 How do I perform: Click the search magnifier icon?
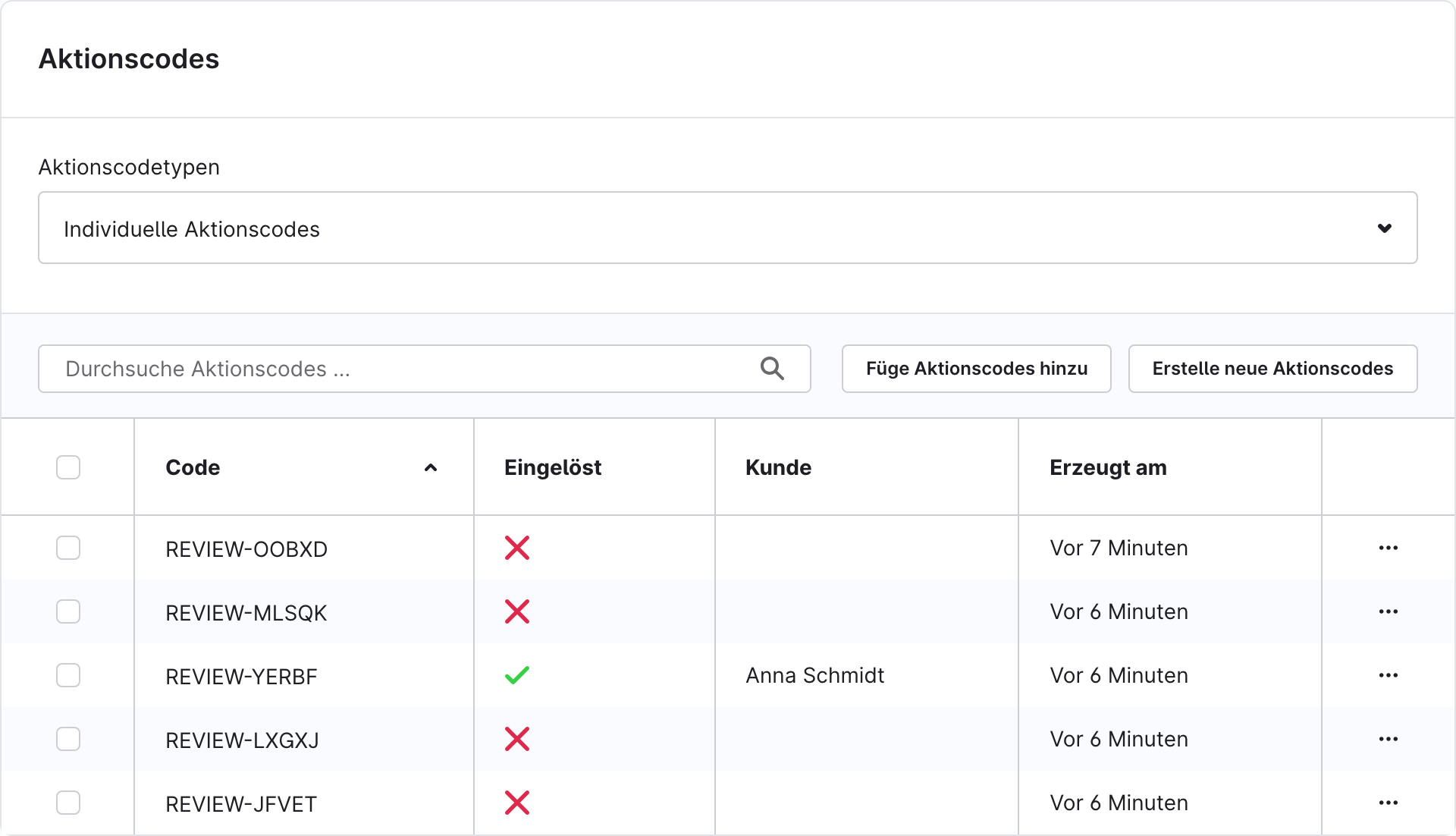click(x=772, y=368)
